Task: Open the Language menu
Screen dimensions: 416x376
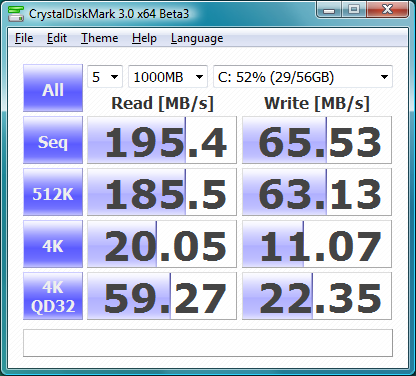Action: pos(197,38)
